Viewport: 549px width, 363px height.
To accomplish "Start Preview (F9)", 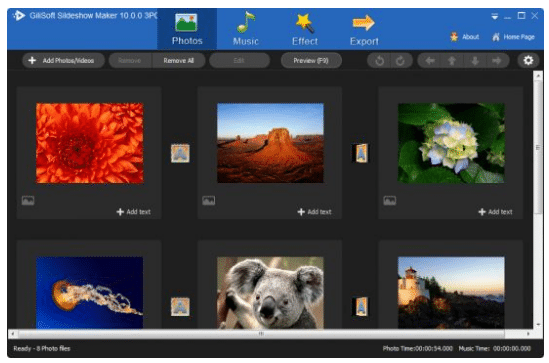I will pos(311,61).
